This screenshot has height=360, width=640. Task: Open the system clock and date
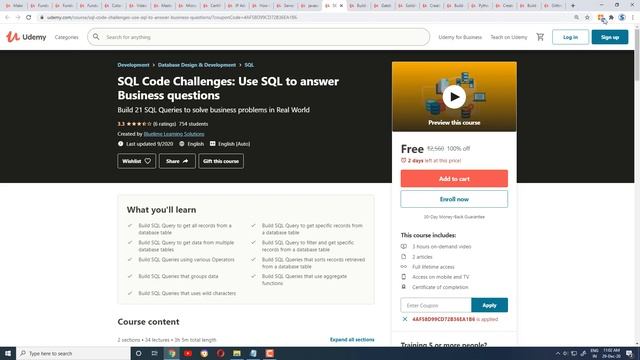[611, 353]
